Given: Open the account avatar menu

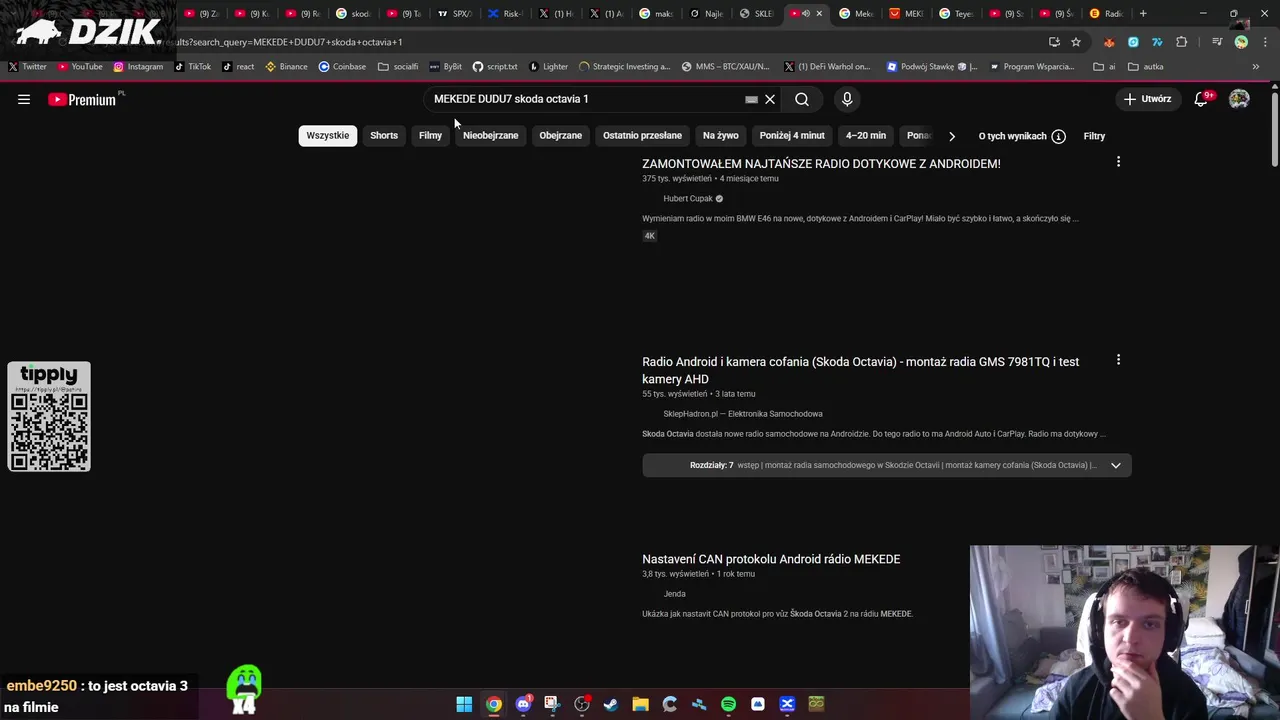Looking at the screenshot, I should [1239, 99].
